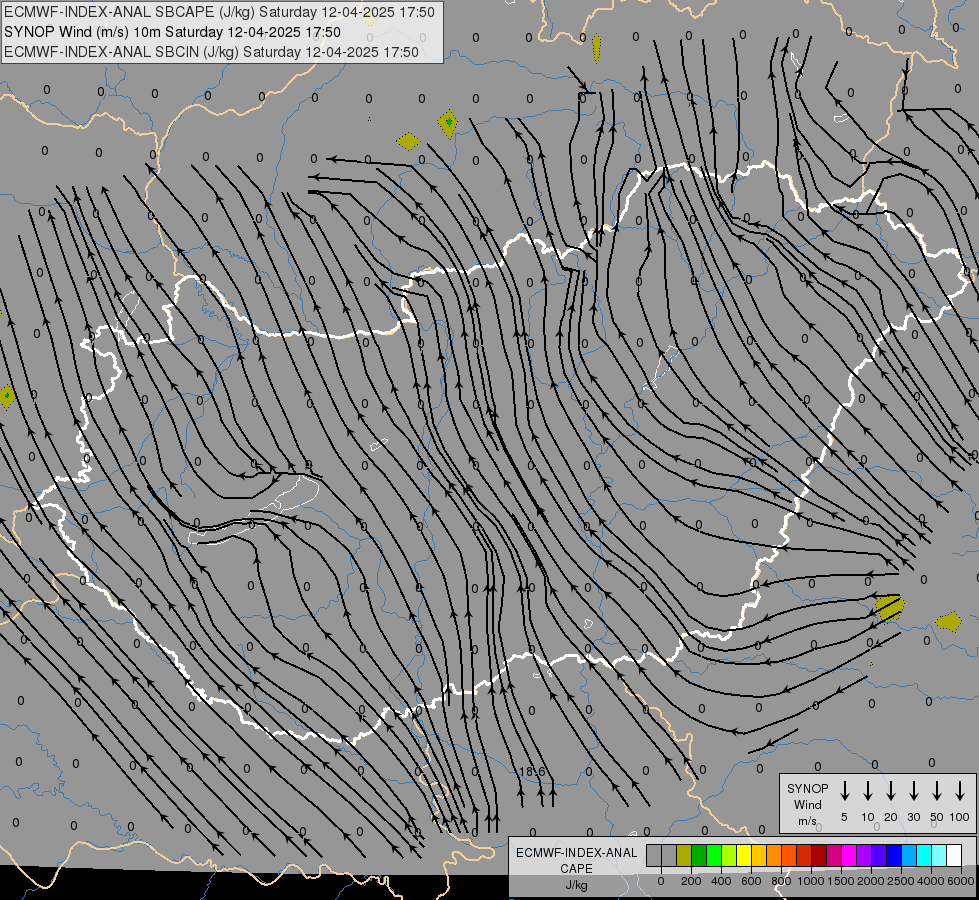Click the 4000 tick label on the CAPE scale
Viewport: 979px width, 900px height.
point(930,881)
